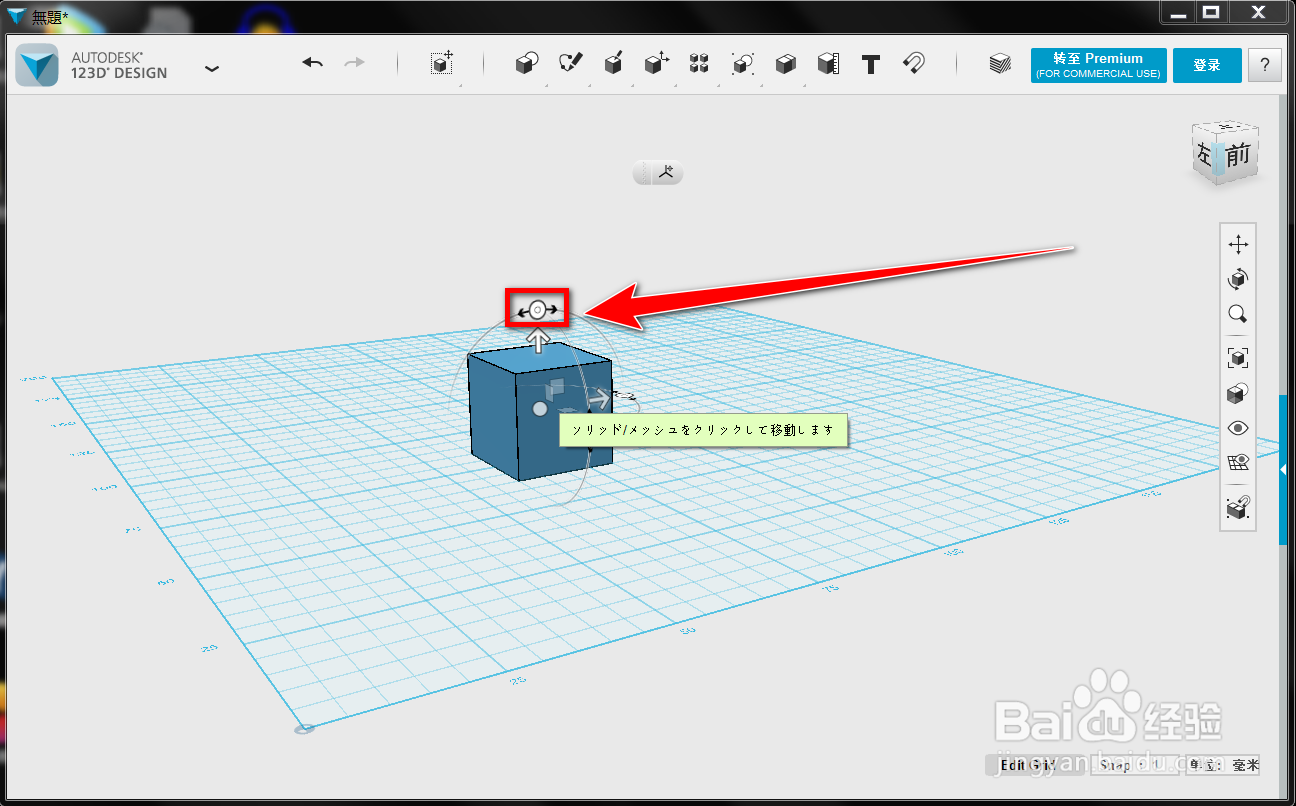Viewport: 1296px width, 806px height.
Task: Click the white up arrow on the cube
Action: click(x=538, y=340)
